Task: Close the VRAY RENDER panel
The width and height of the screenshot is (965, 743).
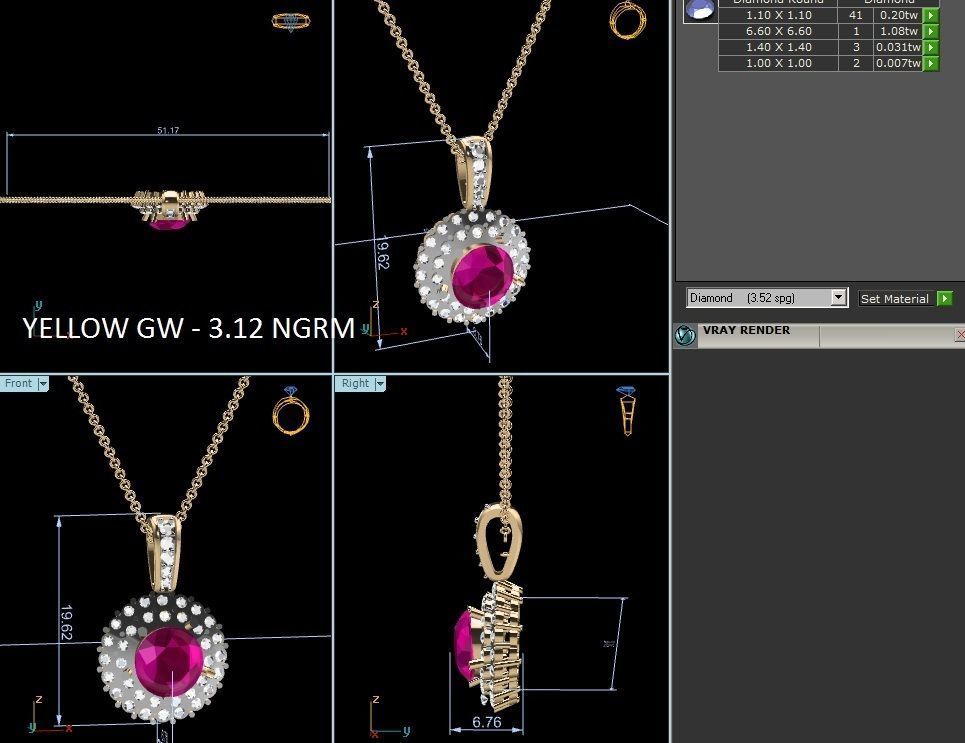Action: click(959, 334)
